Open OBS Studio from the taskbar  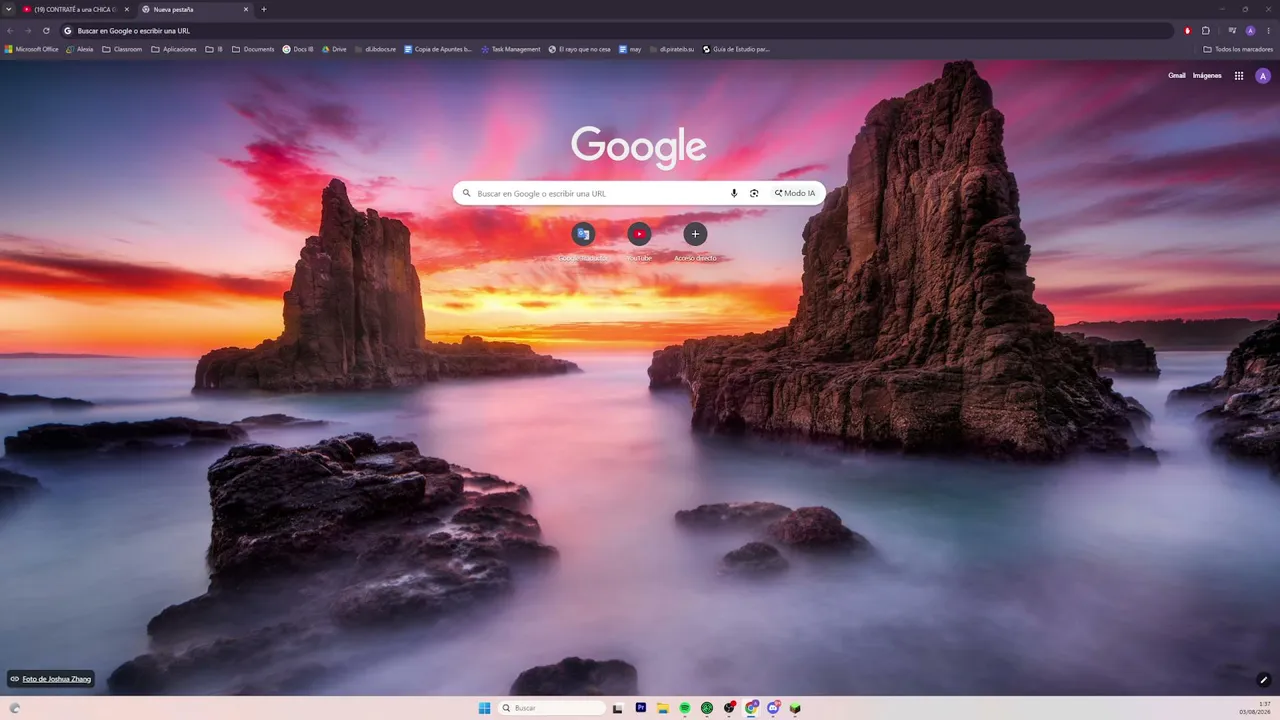pos(729,708)
